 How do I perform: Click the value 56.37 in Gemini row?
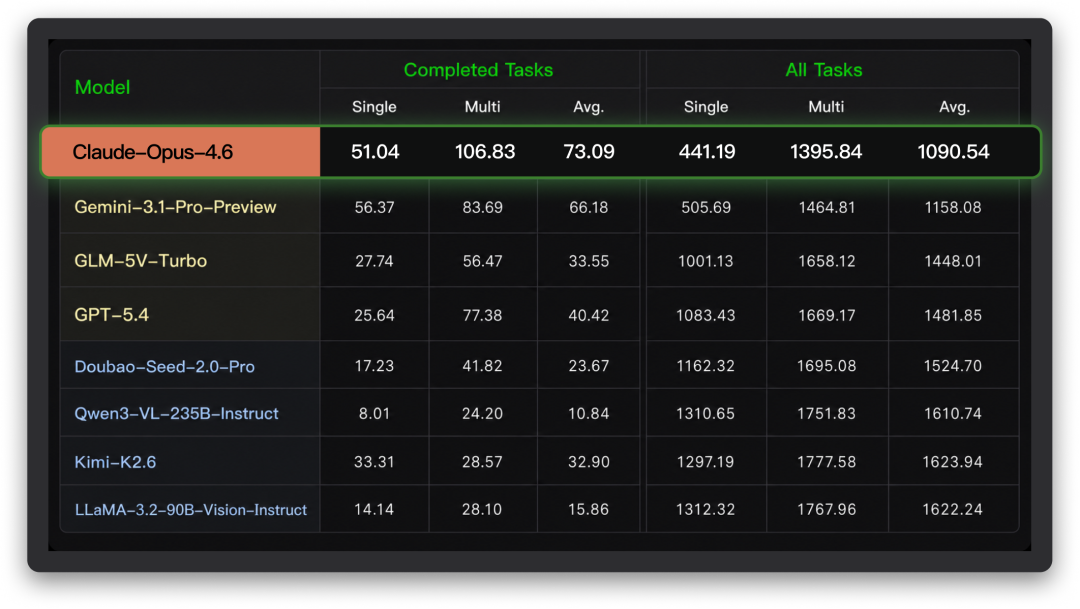click(375, 207)
